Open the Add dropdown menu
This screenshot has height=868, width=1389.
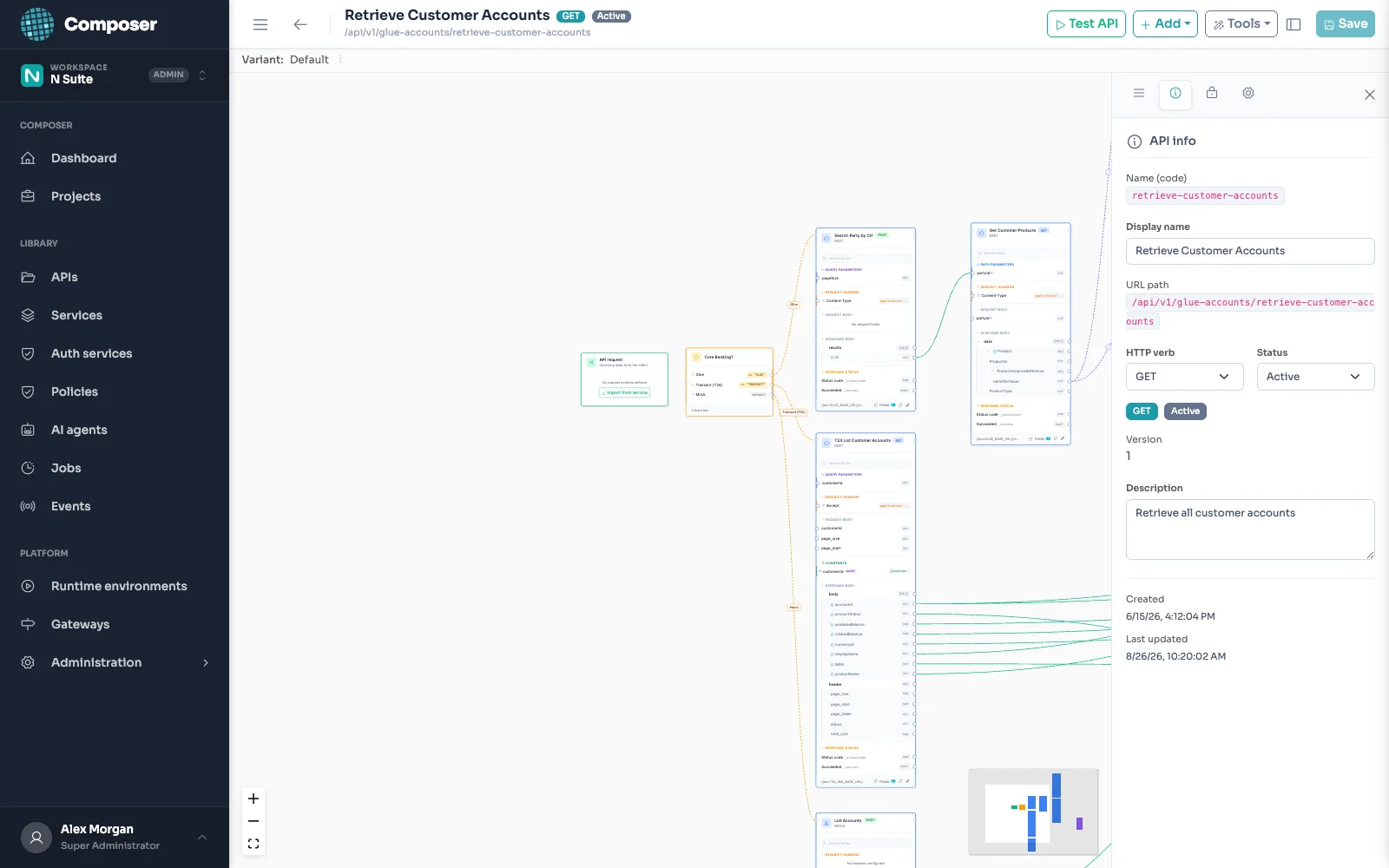(1165, 24)
